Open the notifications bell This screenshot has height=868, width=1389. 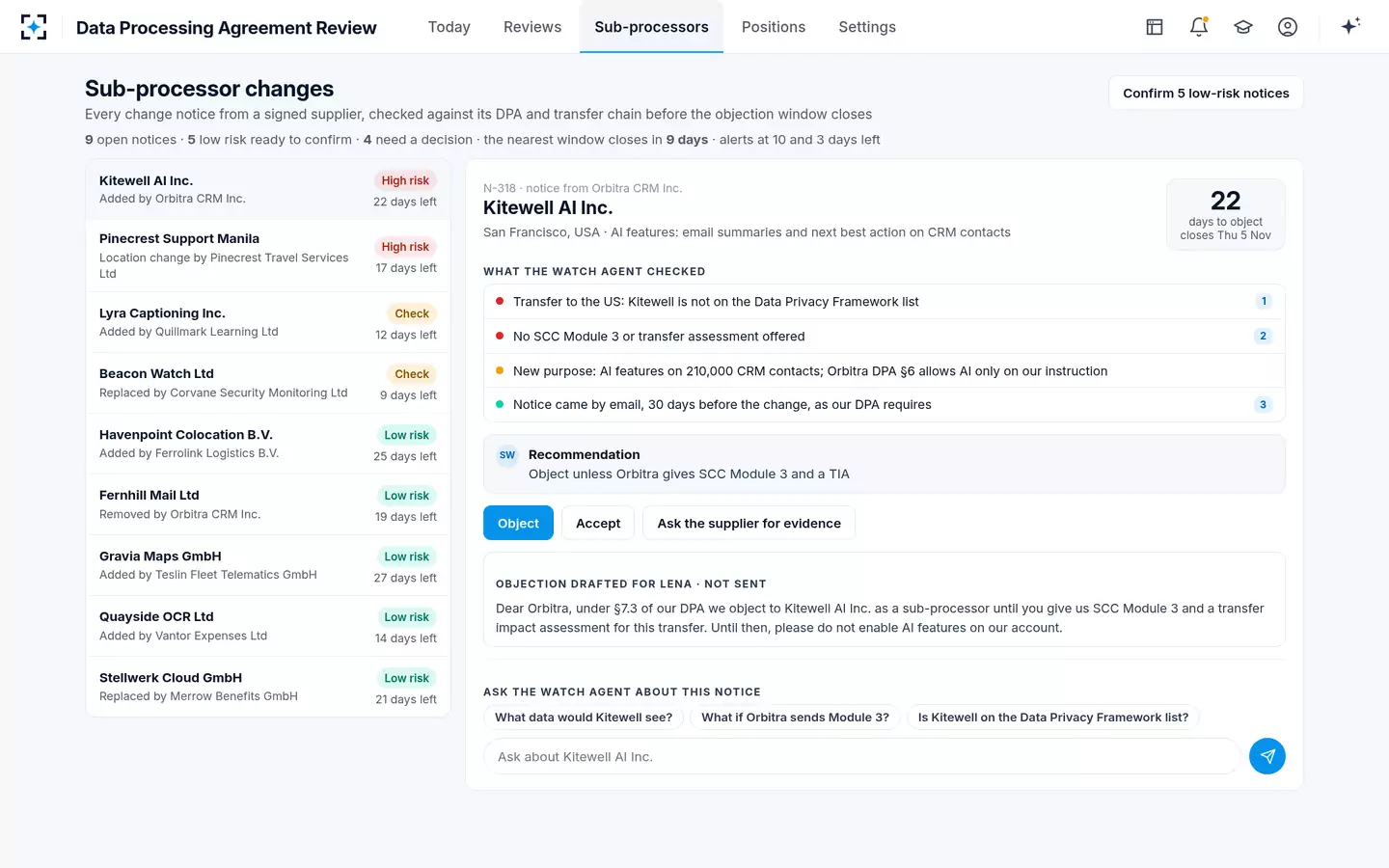pyautogui.click(x=1199, y=27)
